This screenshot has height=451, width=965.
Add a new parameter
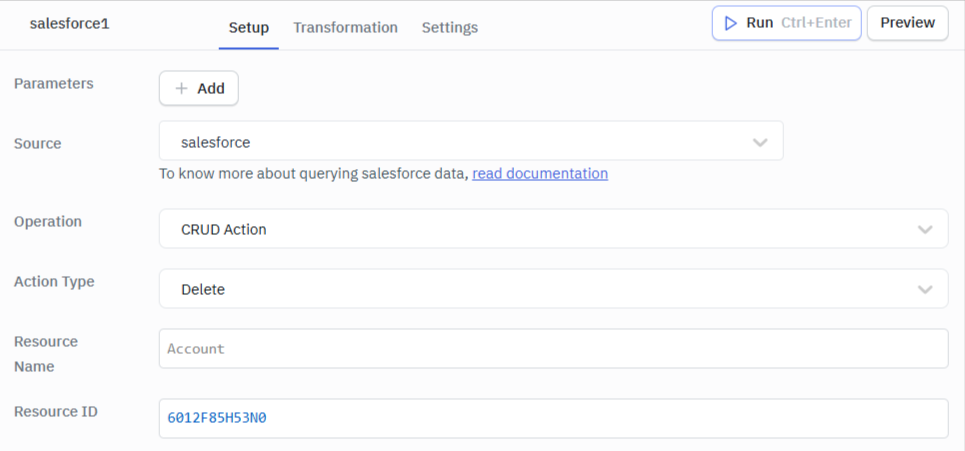click(199, 89)
